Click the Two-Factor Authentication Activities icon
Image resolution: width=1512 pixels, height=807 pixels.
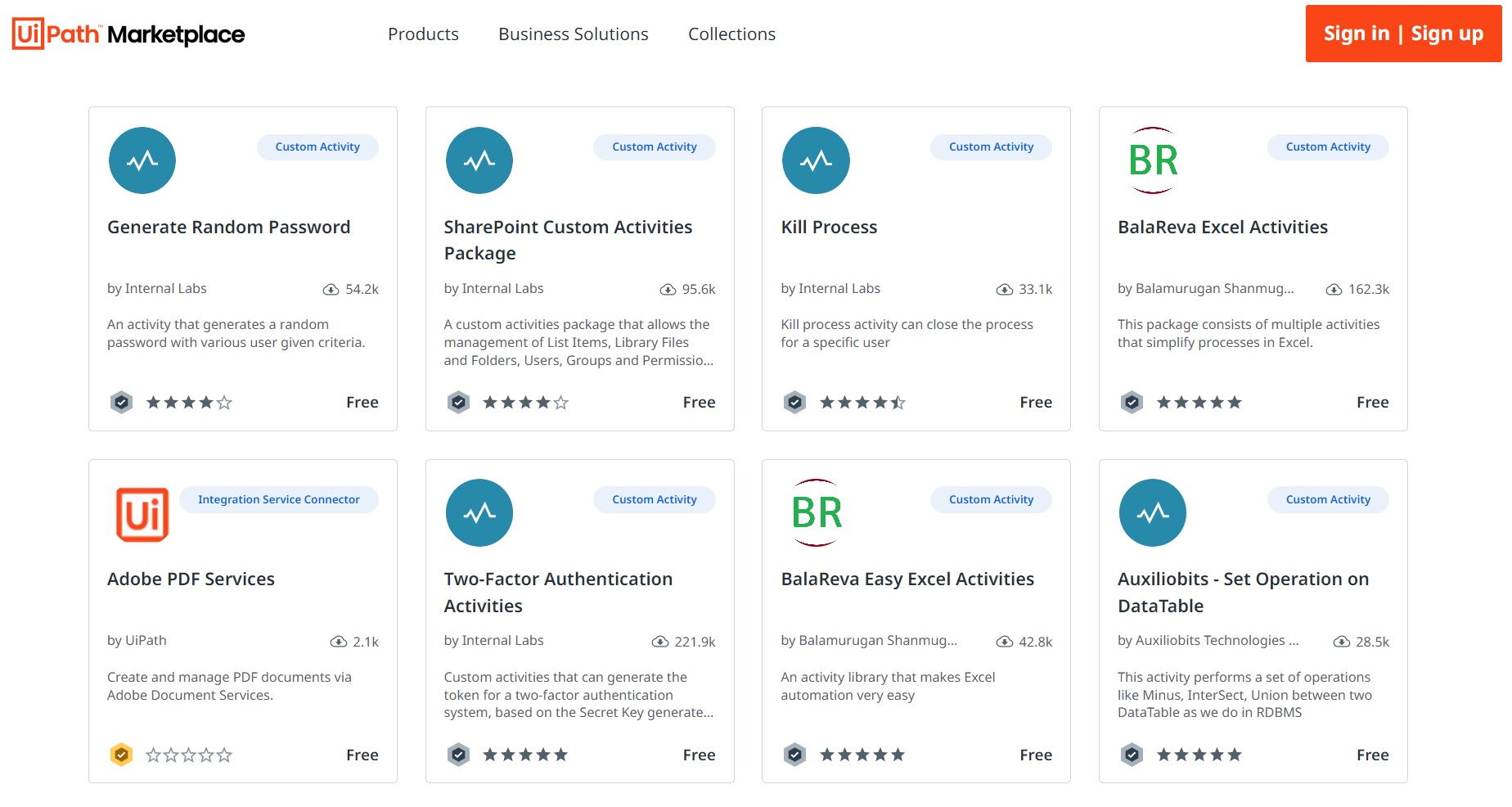[479, 512]
